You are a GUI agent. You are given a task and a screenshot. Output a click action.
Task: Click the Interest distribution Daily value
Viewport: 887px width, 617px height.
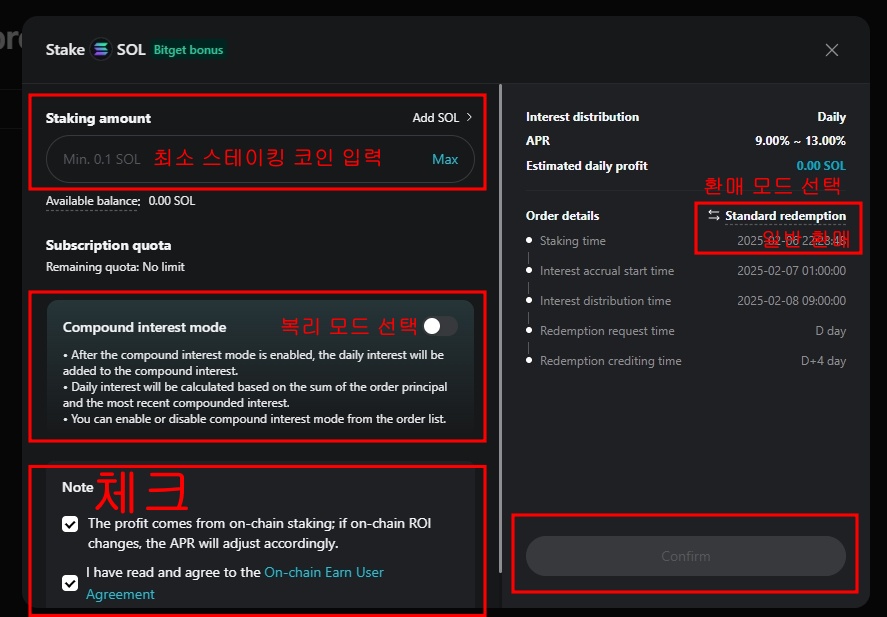point(831,117)
